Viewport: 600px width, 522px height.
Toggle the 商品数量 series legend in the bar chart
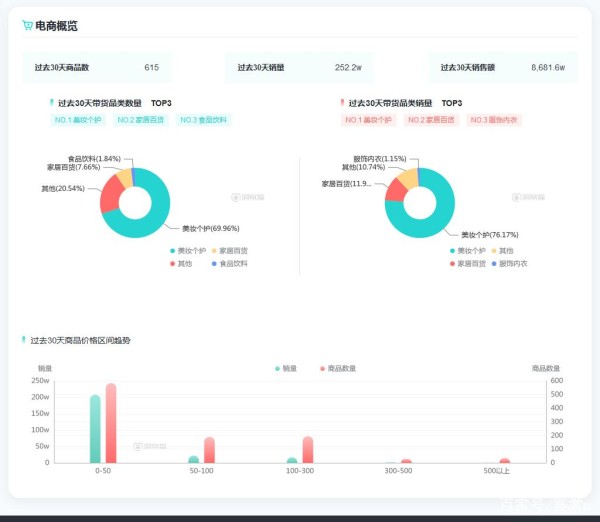(336, 368)
